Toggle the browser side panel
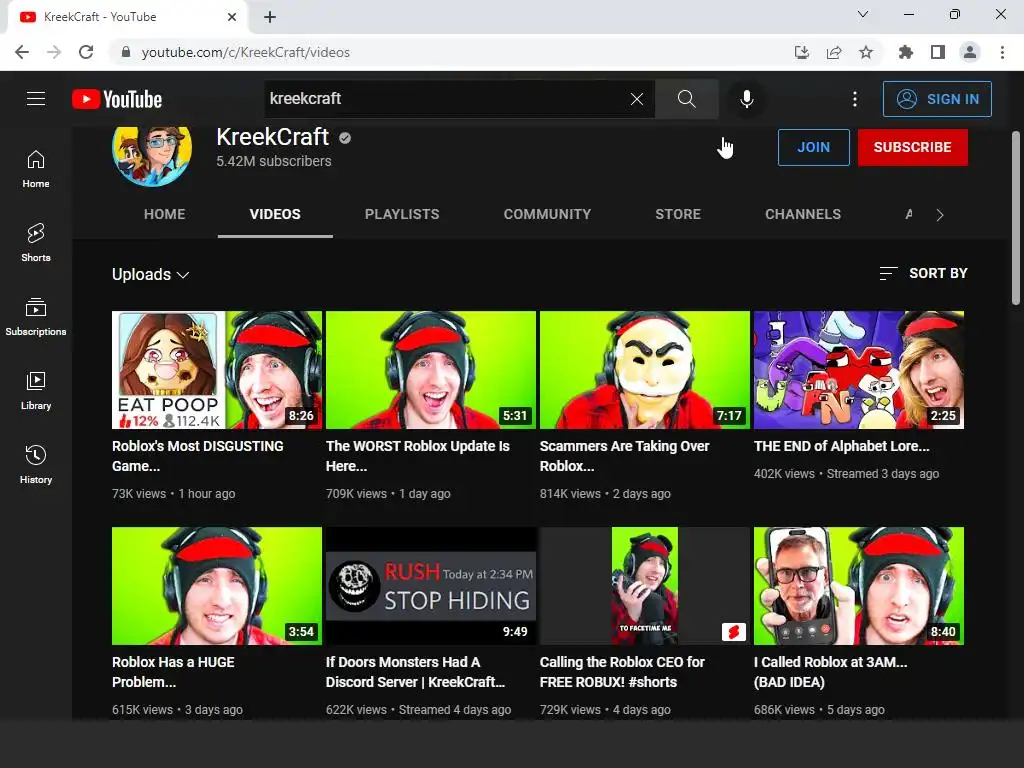 (x=938, y=52)
